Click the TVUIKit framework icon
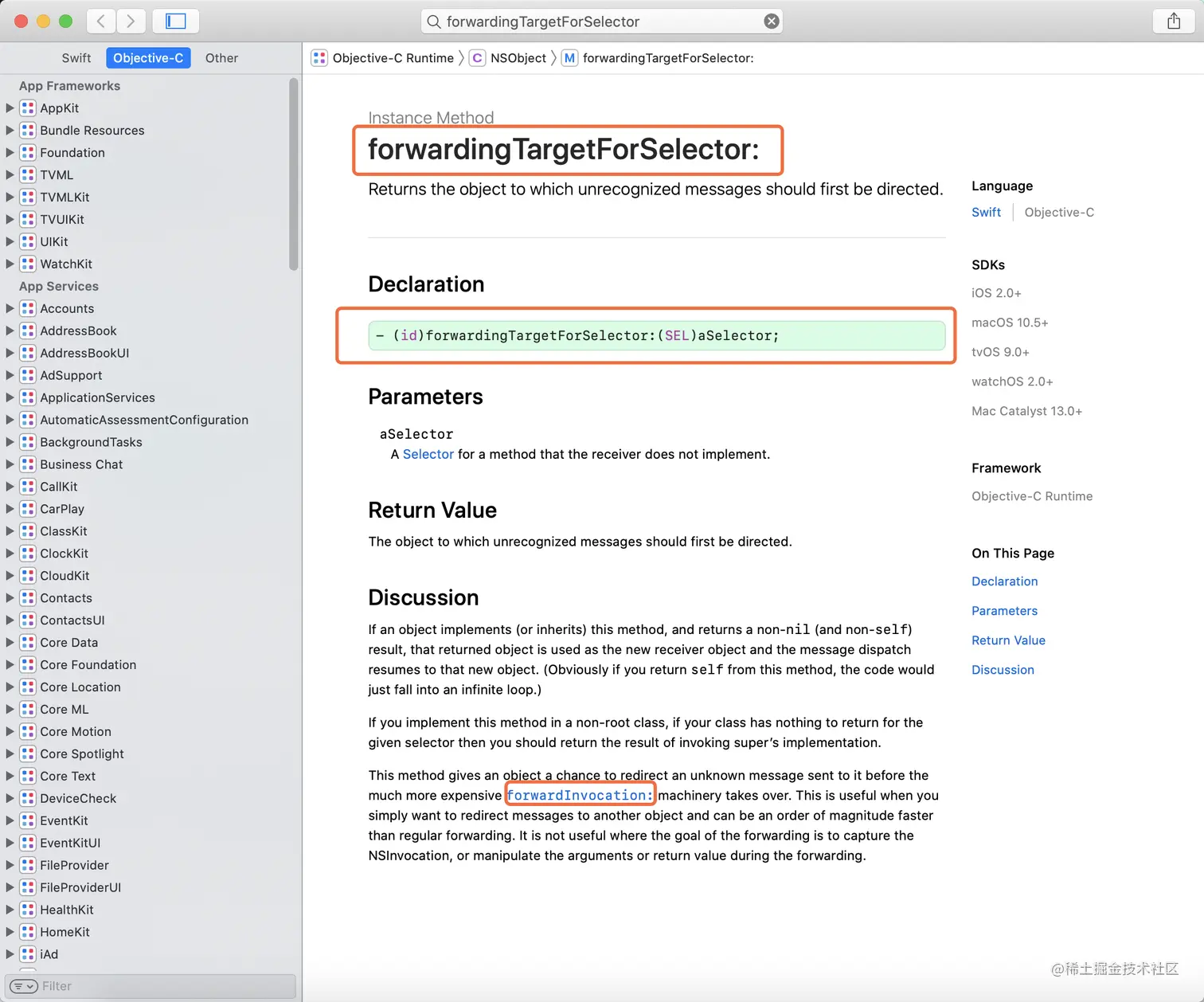The image size is (1204, 1002). [28, 220]
